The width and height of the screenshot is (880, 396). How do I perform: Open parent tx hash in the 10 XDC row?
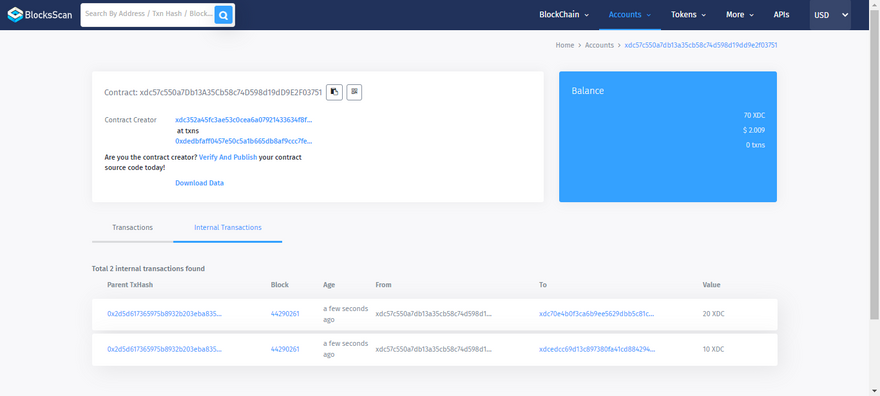pos(164,349)
